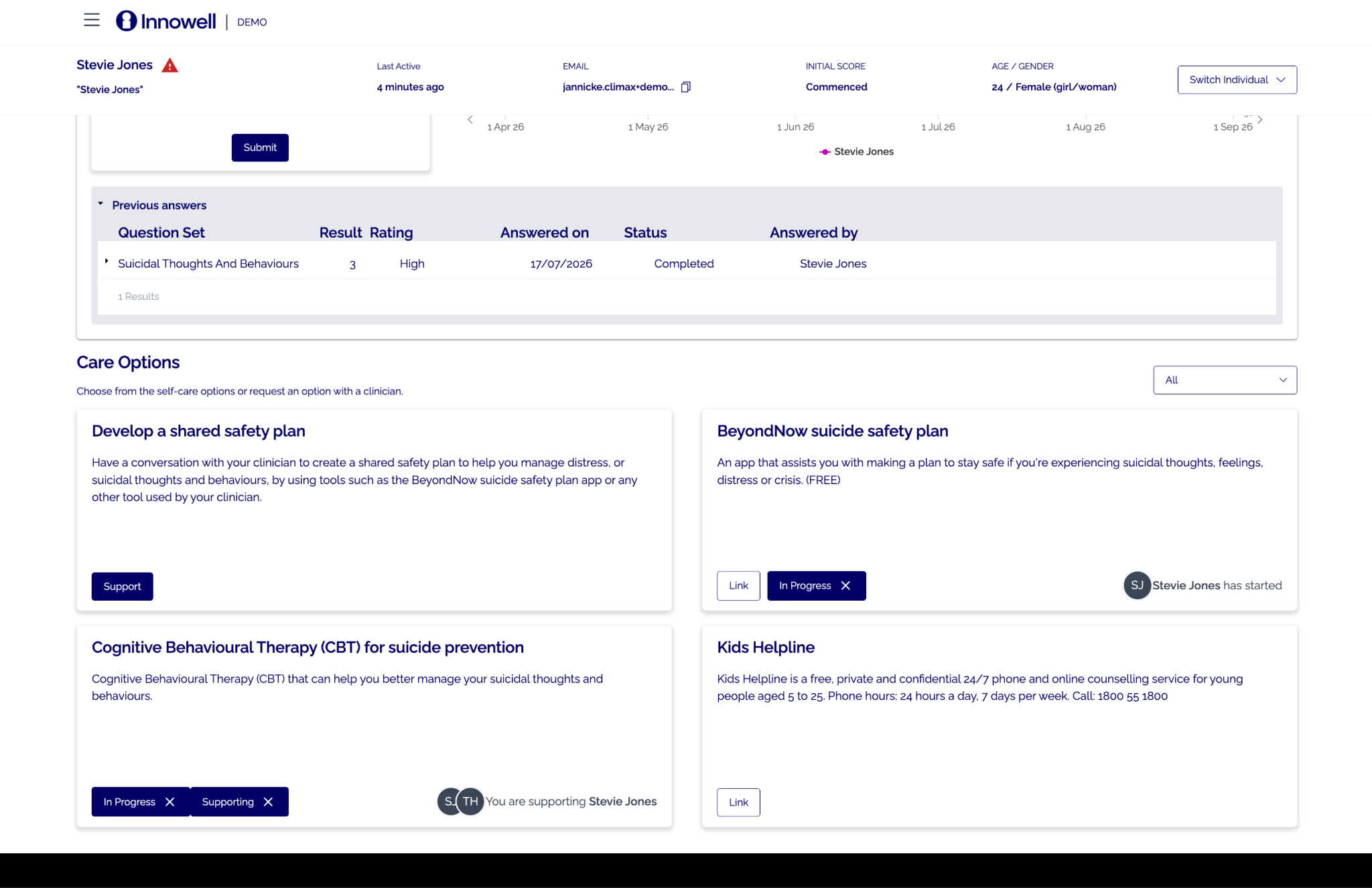The width and height of the screenshot is (1372, 888).
Task: Click the Stevie Jones legend marker in the chart
Action: coord(825,152)
